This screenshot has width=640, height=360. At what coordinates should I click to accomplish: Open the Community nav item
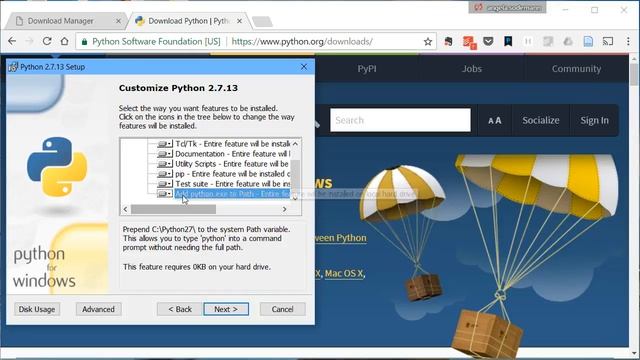(576, 69)
